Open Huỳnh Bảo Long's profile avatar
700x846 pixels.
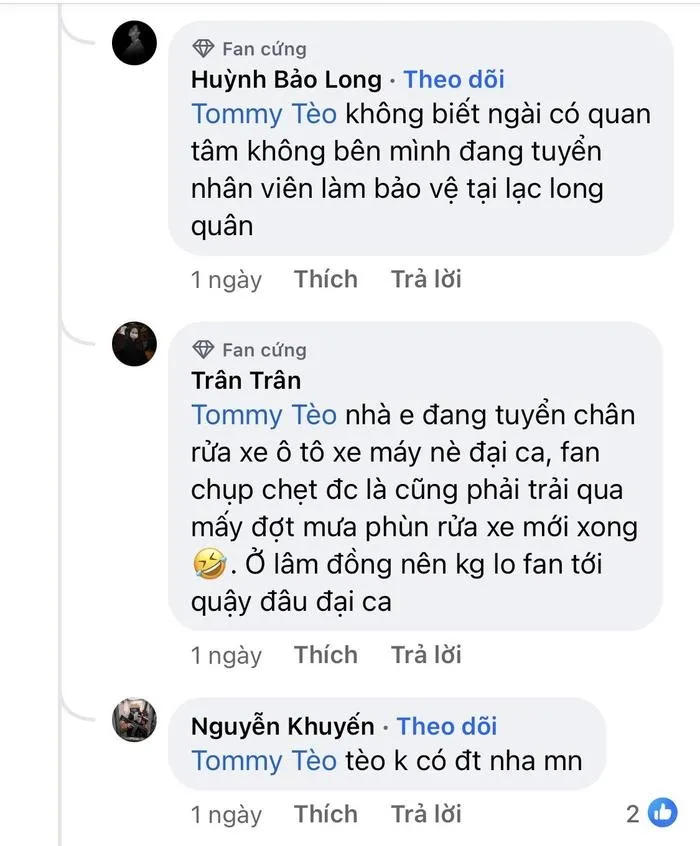coord(136,44)
